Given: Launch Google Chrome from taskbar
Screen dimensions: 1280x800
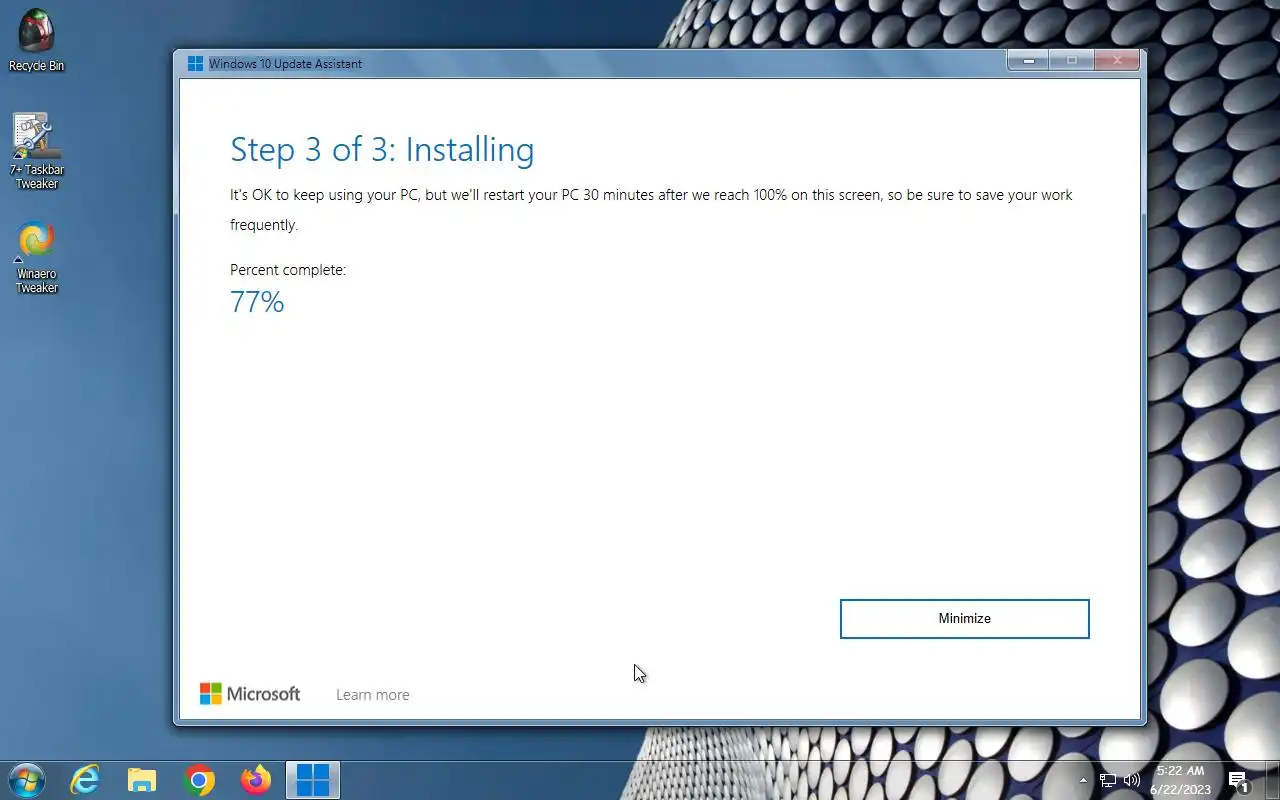Looking at the screenshot, I should coord(199,780).
